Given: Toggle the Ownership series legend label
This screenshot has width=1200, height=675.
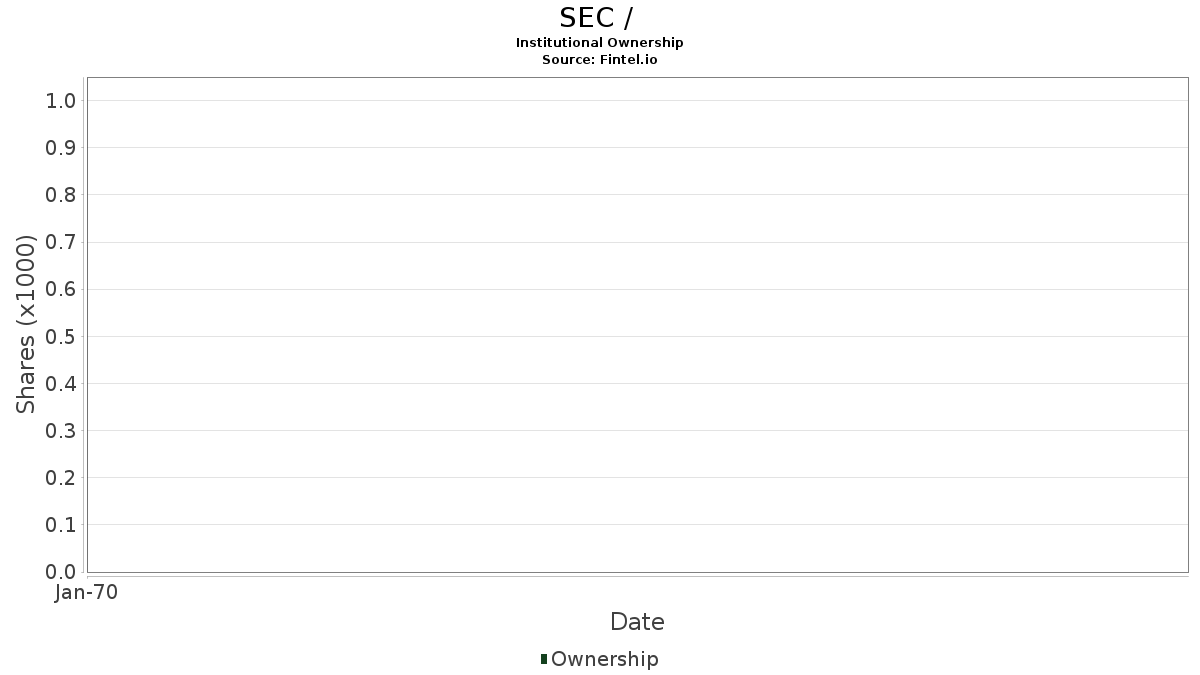Looking at the screenshot, I should pyautogui.click(x=604, y=659).
